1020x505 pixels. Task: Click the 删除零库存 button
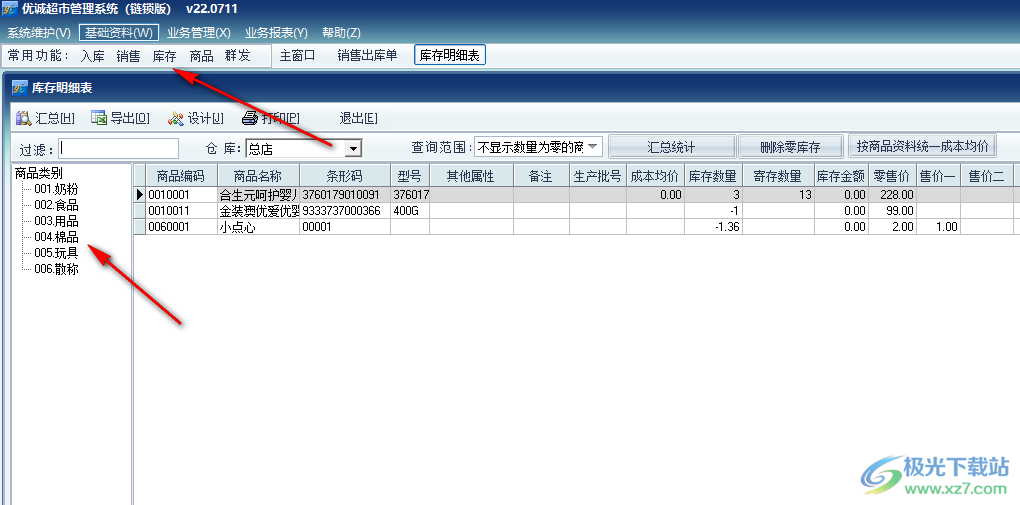click(790, 147)
